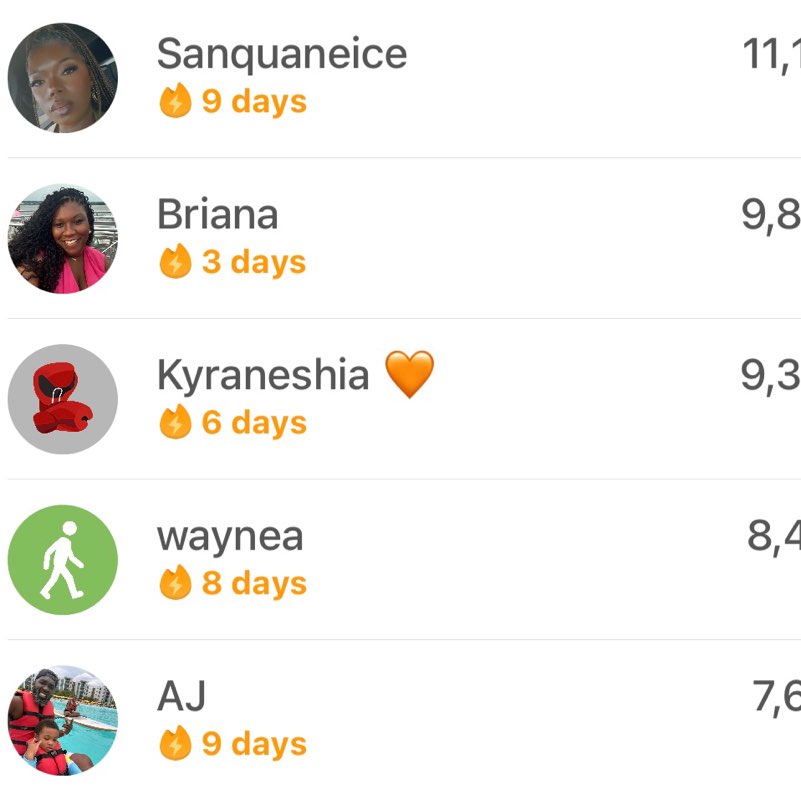Screen dimensions: 801x800
Task: Tap waynea's step count starting 8,4
Action: click(x=774, y=537)
